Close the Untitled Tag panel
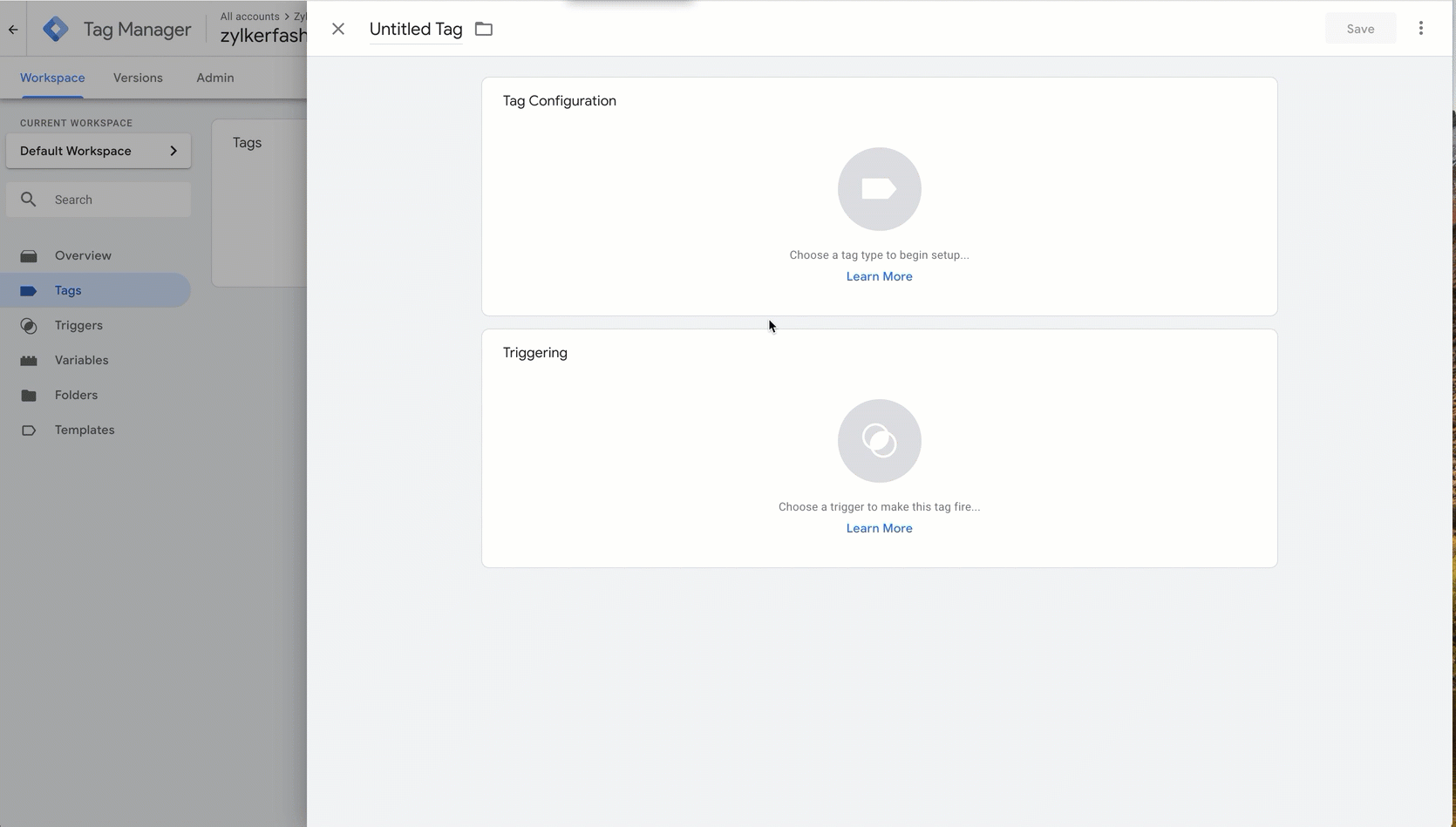The image size is (1456, 827). click(x=338, y=29)
